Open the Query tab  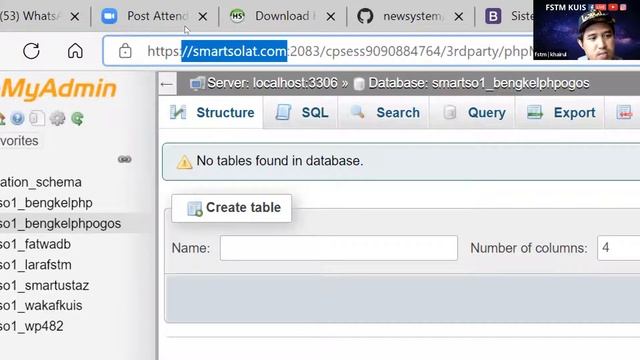473,113
